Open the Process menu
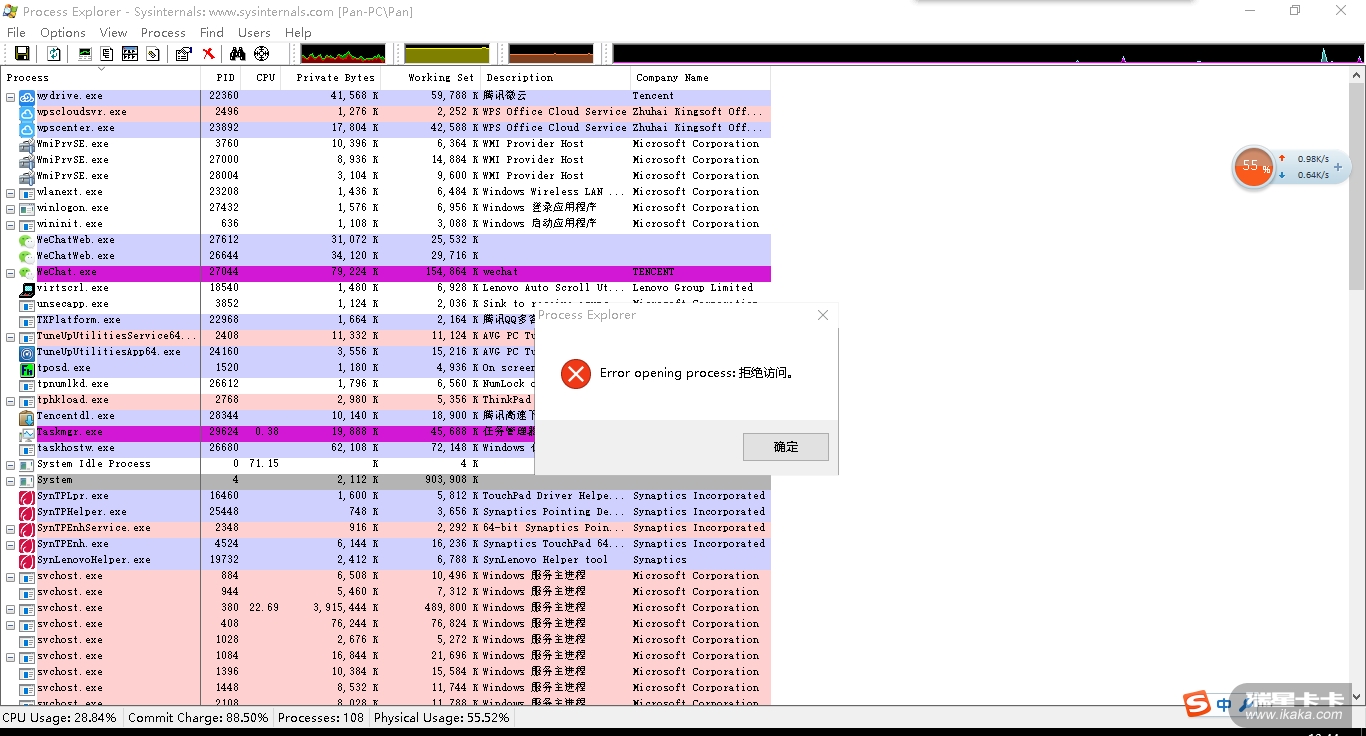Viewport: 1366px width, 736px height. [x=163, y=32]
